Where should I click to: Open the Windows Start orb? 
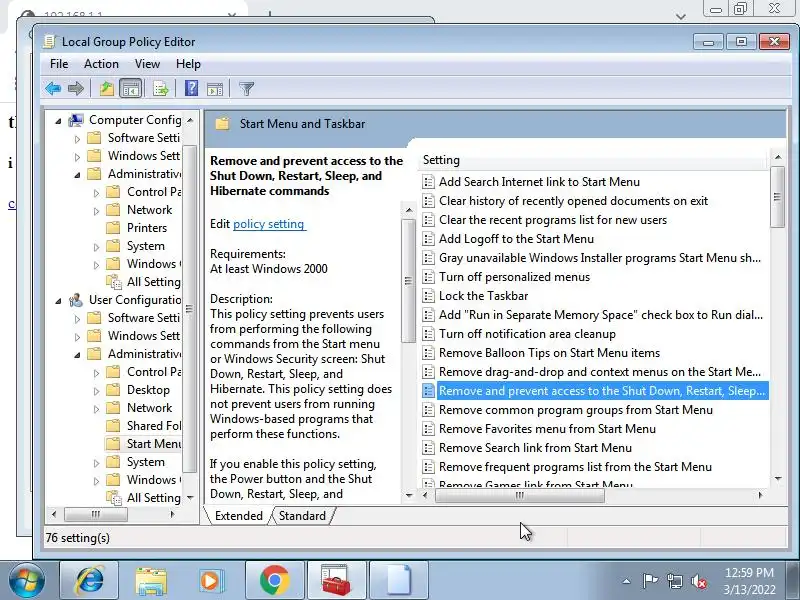coord(26,581)
